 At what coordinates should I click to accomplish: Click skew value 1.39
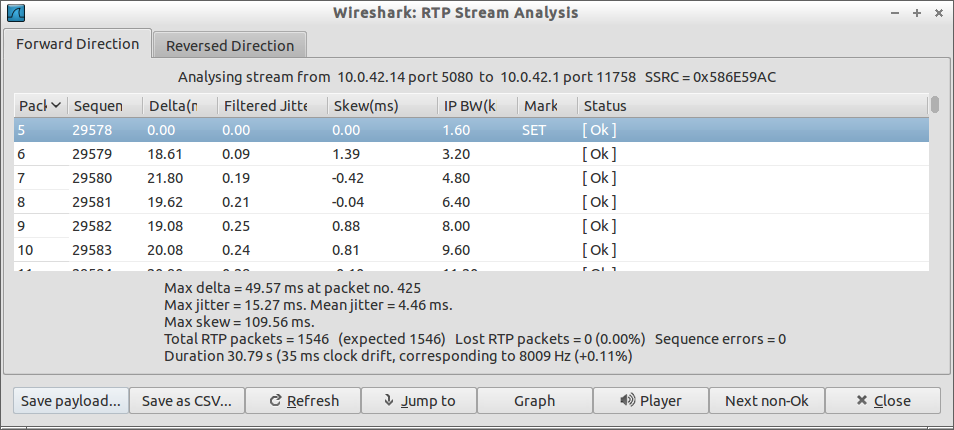coord(346,154)
